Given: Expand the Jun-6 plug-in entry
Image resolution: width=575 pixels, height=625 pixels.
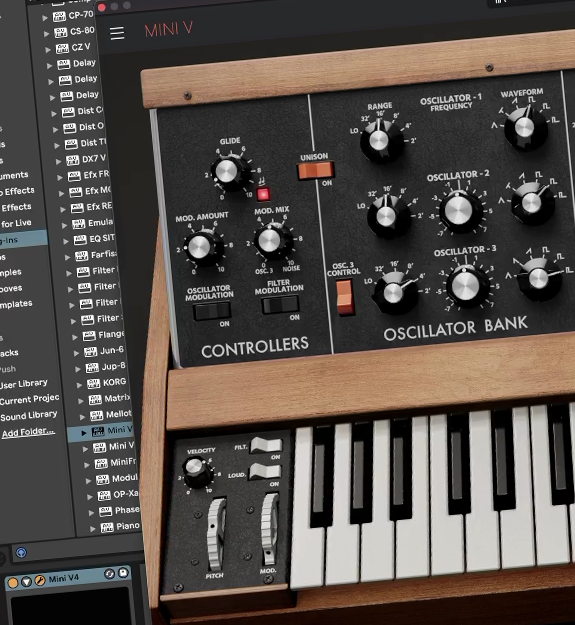Looking at the screenshot, I should (x=77, y=353).
